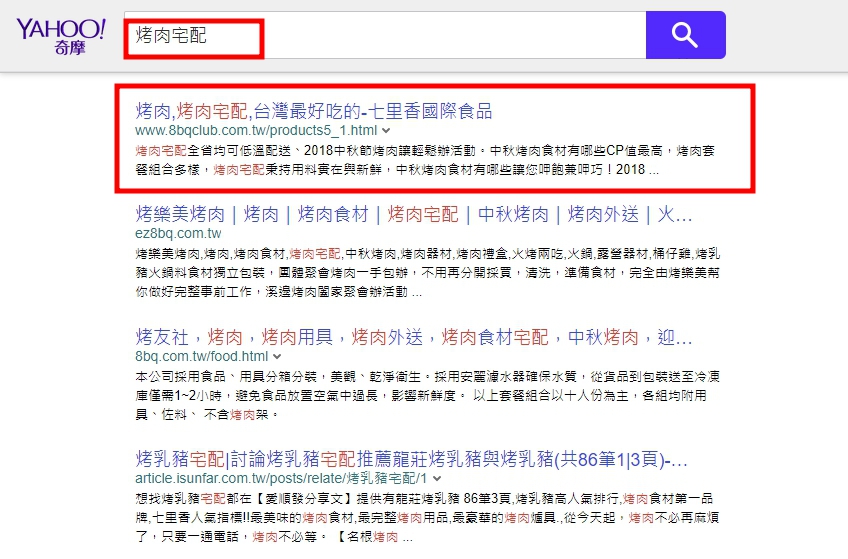This screenshot has width=848, height=559.
Task: Click snippet text starting 烤肉宅配全省均可低溫配送
Action: click(x=425, y=160)
